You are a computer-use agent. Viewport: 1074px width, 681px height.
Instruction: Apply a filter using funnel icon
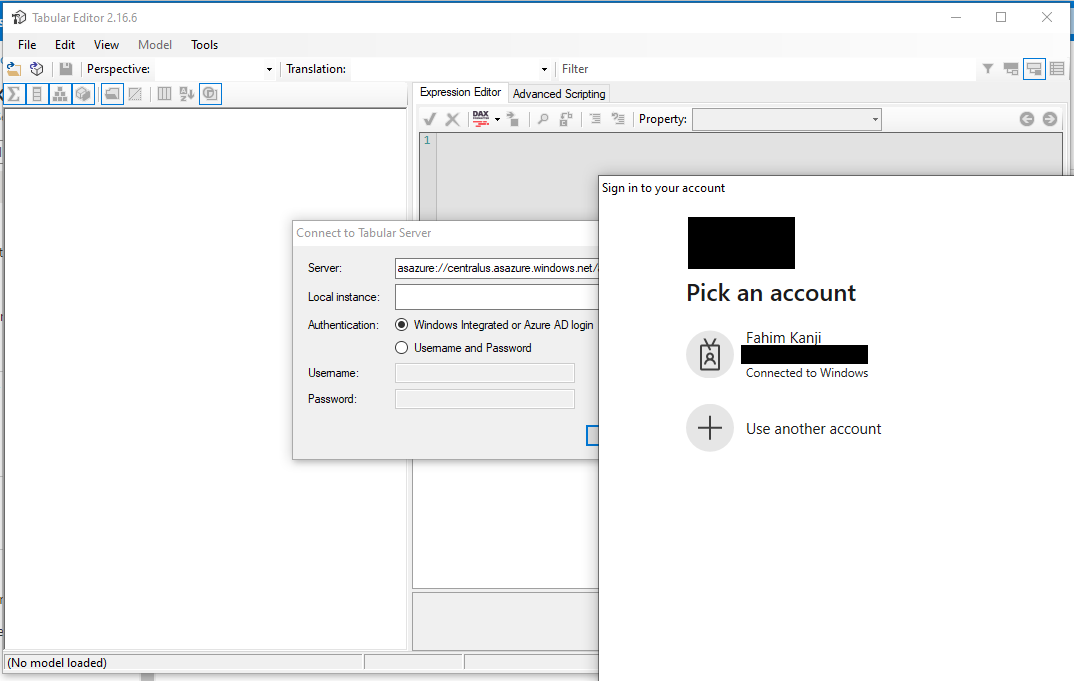(987, 68)
